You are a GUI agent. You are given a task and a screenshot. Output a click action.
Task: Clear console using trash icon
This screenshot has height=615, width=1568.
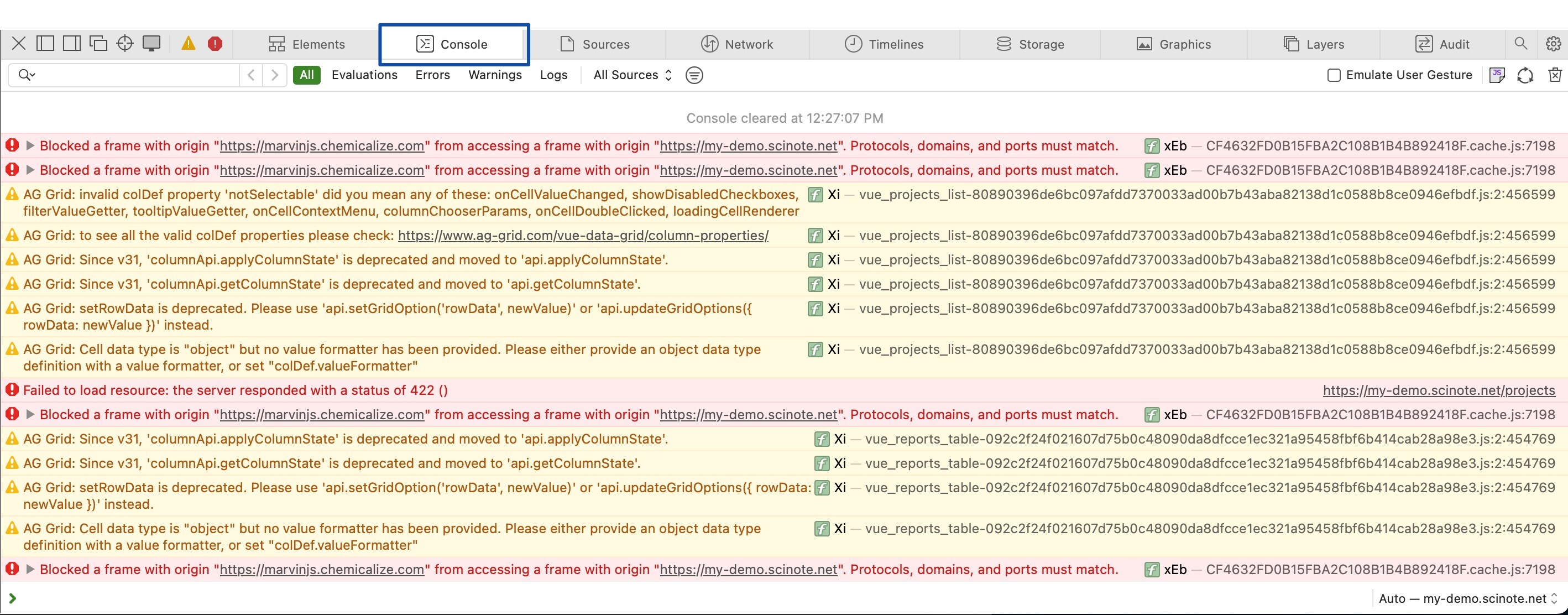point(1555,75)
